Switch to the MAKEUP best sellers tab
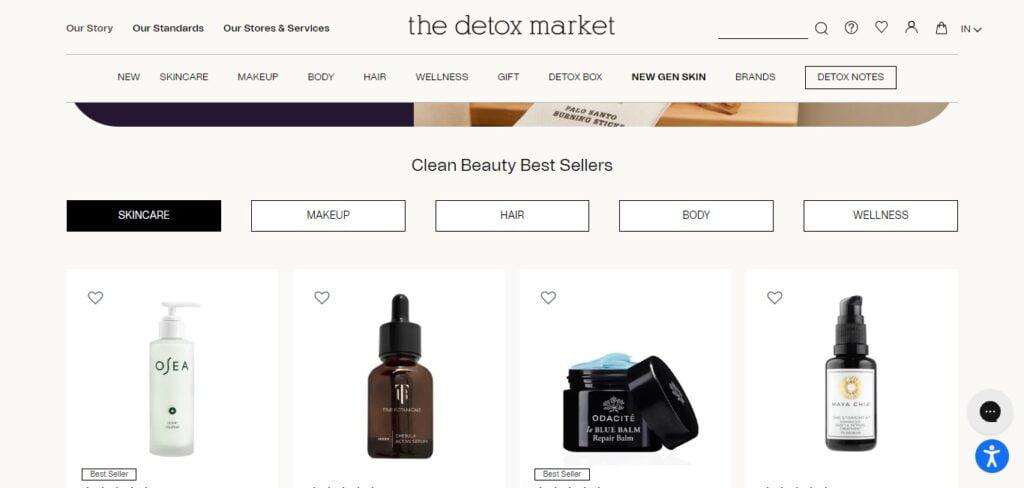This screenshot has height=488, width=1024. 328,216
